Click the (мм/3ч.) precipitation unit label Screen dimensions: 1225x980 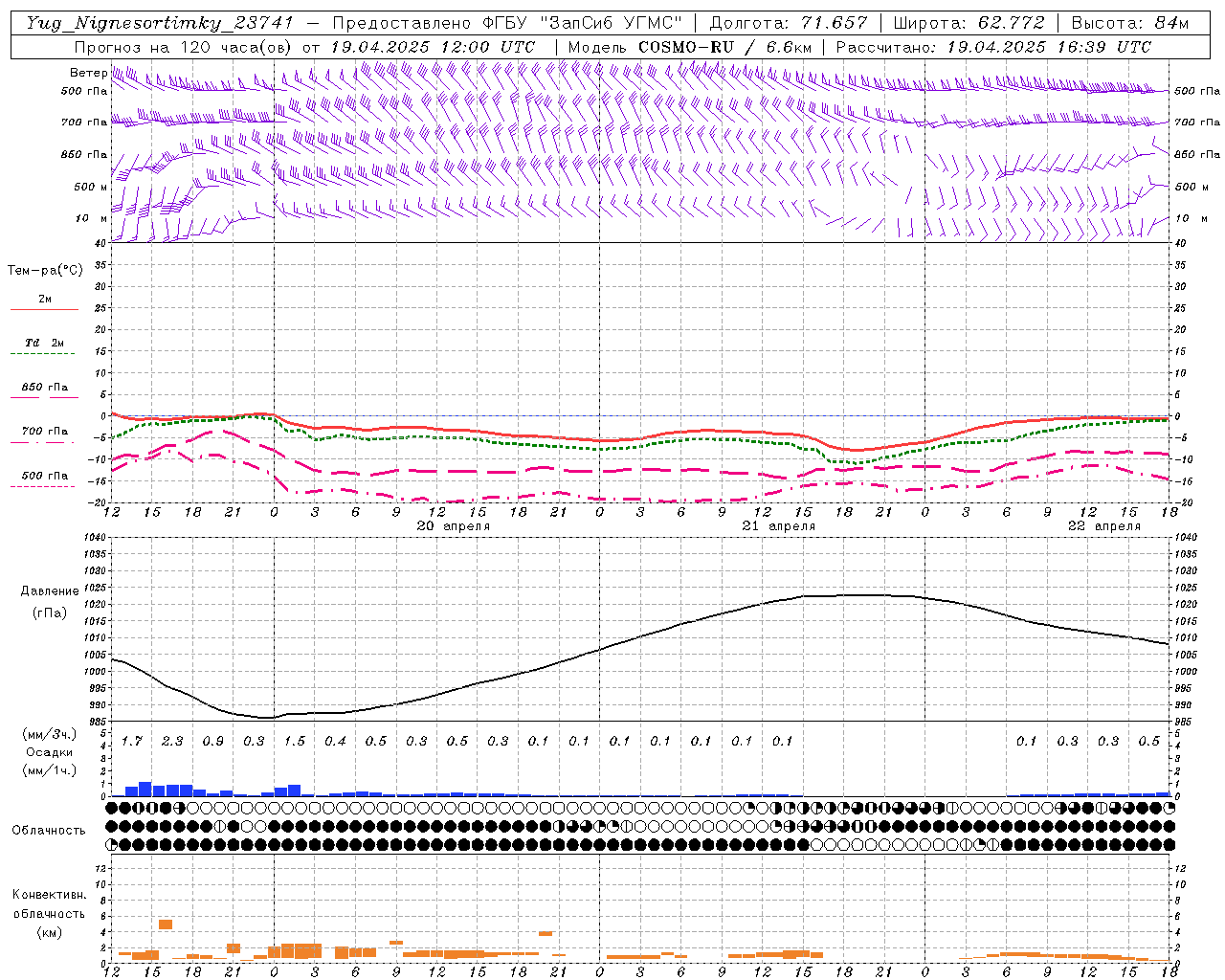(x=49, y=734)
